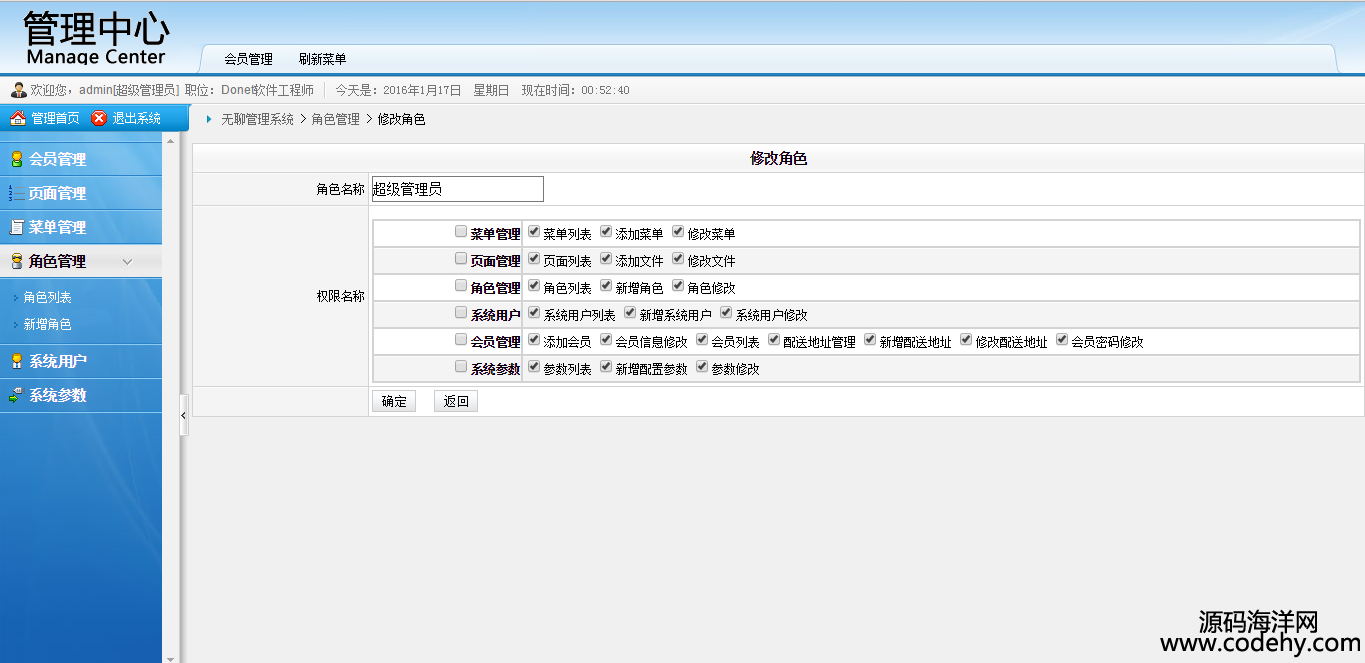Click the red exit icon for 退出系统
1365x663 pixels.
pos(99,118)
